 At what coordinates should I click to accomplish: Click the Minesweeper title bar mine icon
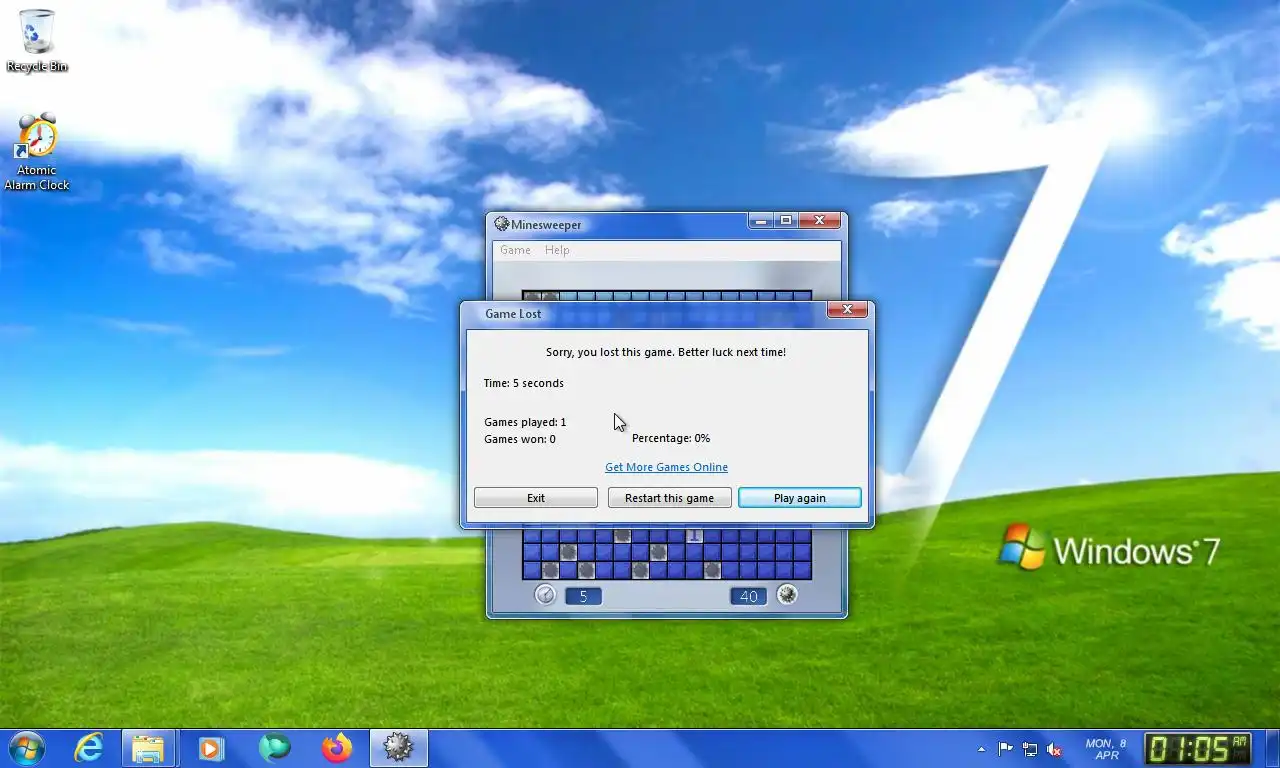[x=501, y=224]
